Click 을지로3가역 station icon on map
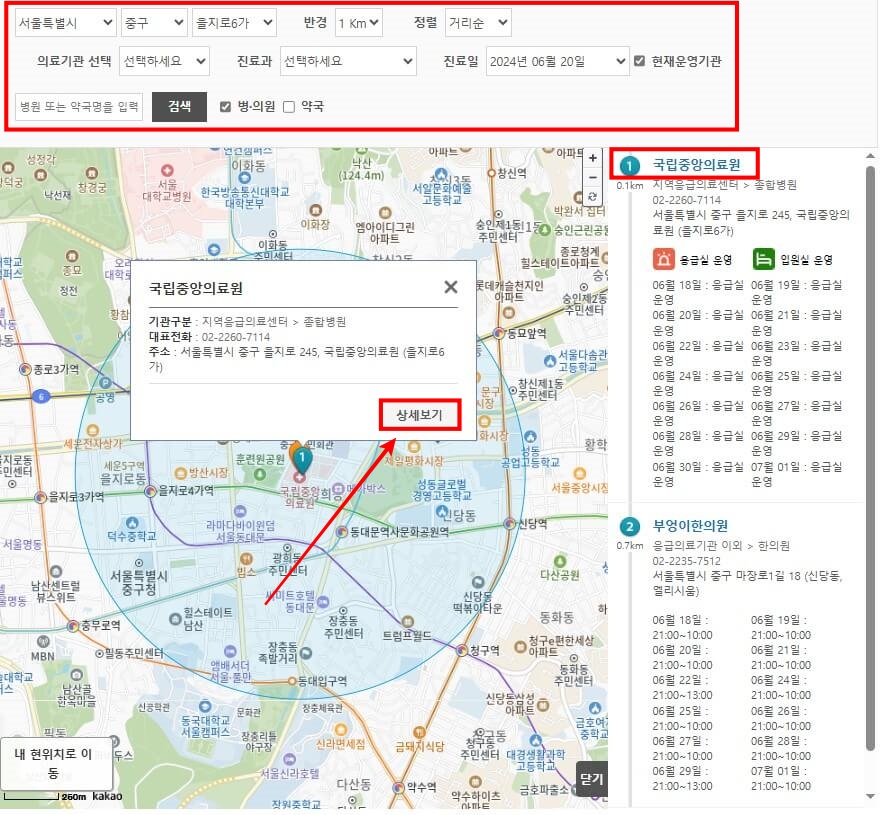The height and width of the screenshot is (815, 882). pos(40,497)
